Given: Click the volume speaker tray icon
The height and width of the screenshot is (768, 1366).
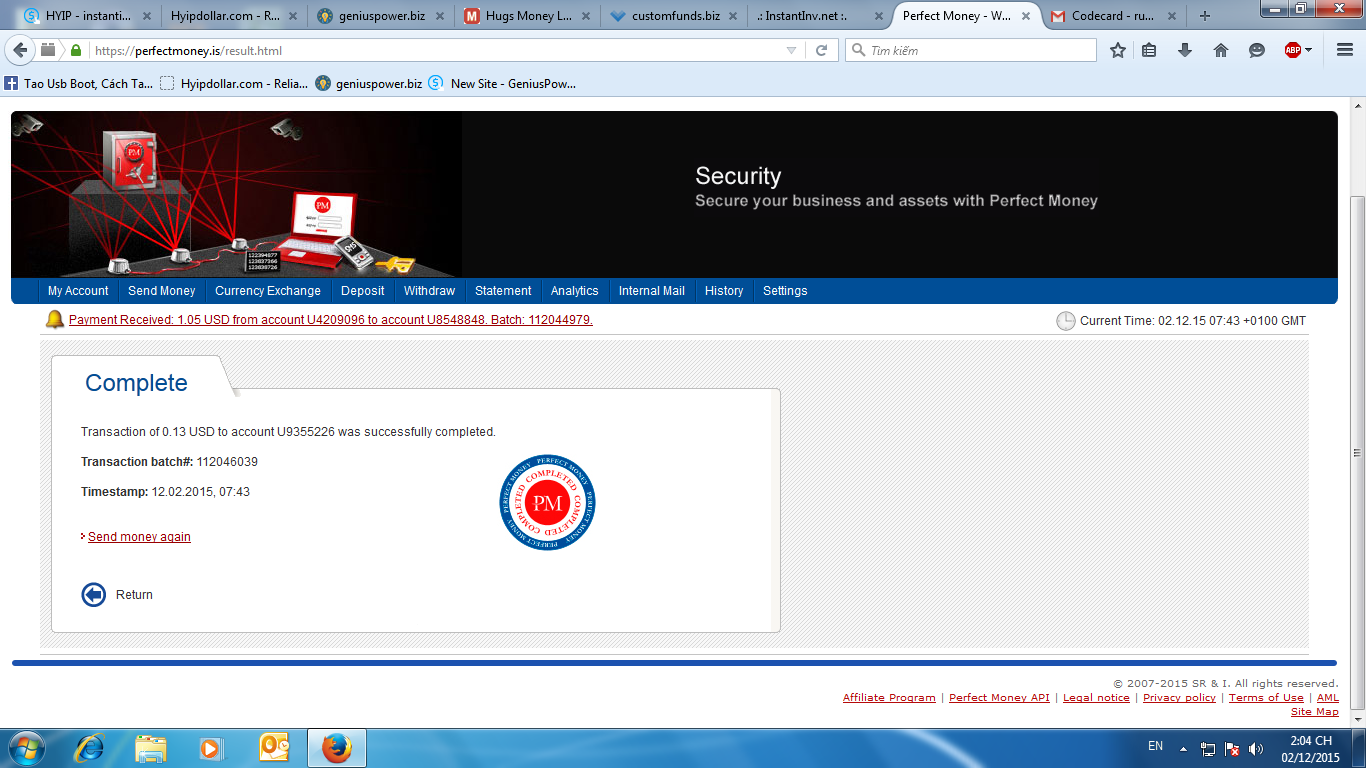Looking at the screenshot, I should click(x=1256, y=748).
